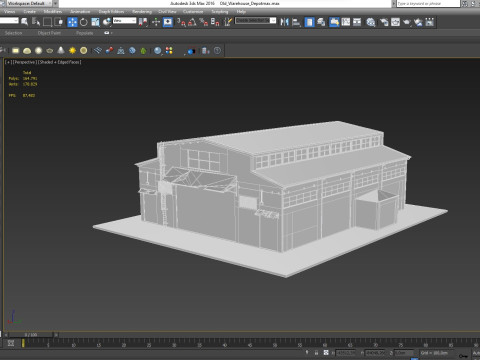480x360 pixels.
Task: Open Autodesk A360 gallery icon
Action: tap(430, 22)
